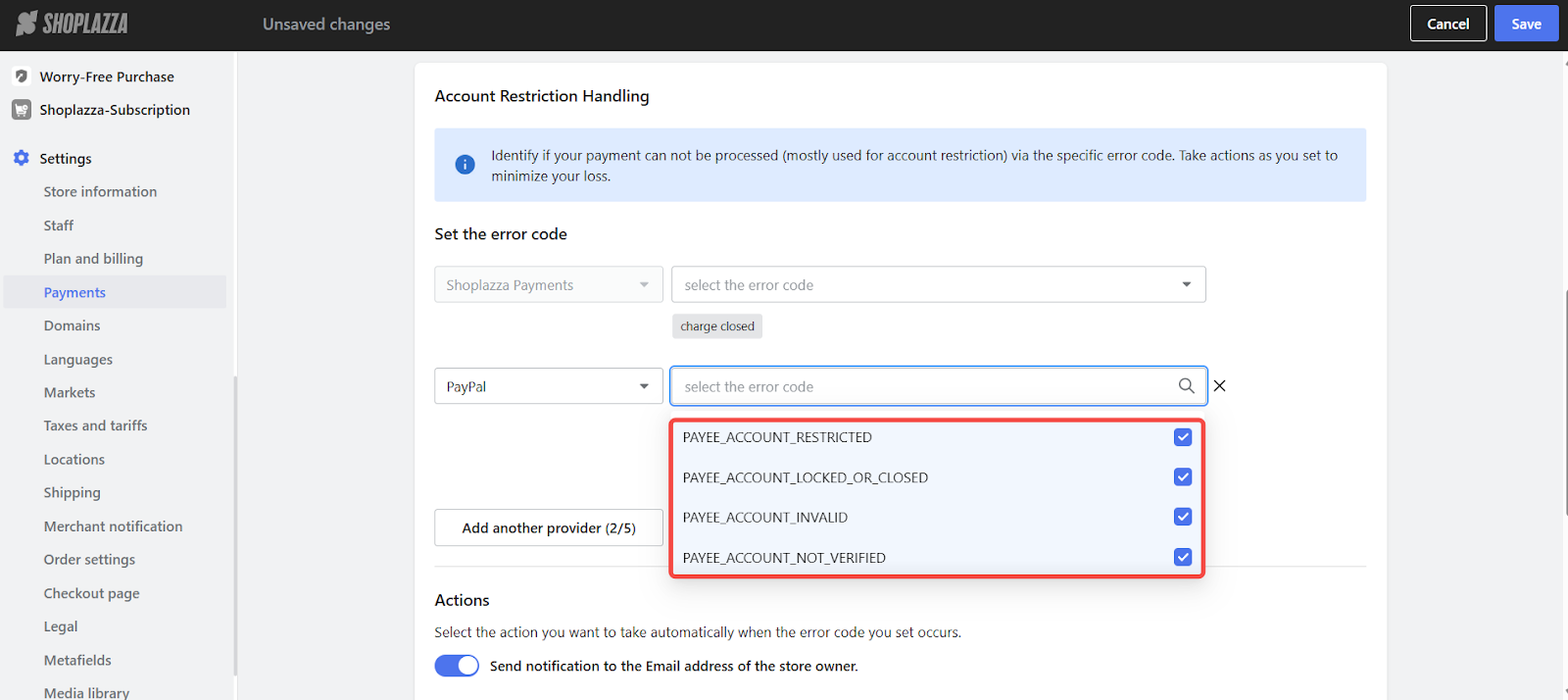The width and height of the screenshot is (1568, 700).
Task: Click the Shoplazza logo
Action: [x=73, y=24]
